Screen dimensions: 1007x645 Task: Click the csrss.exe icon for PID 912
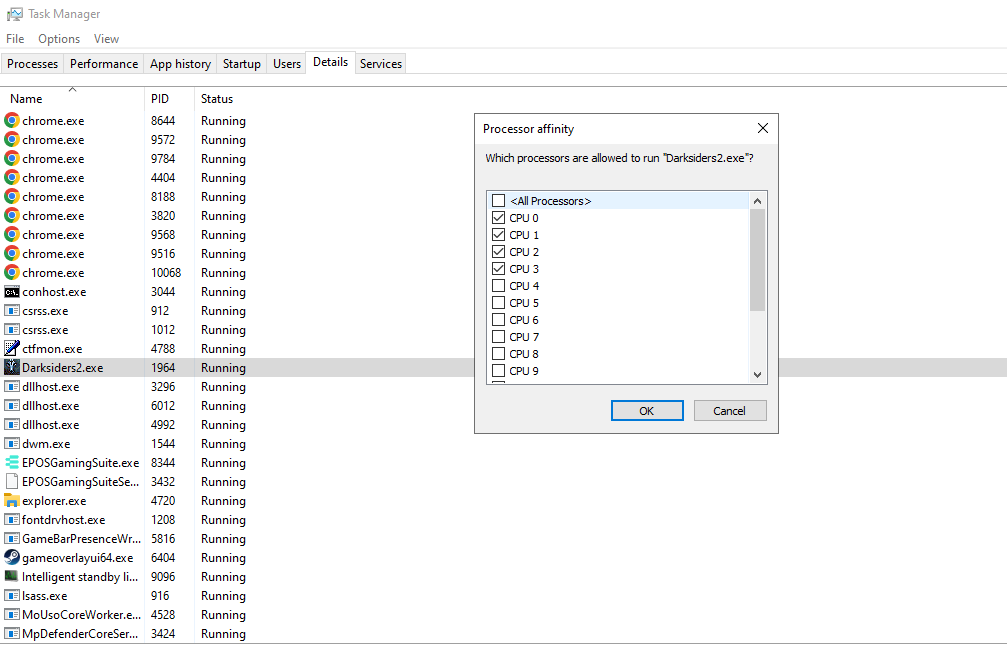(x=12, y=310)
